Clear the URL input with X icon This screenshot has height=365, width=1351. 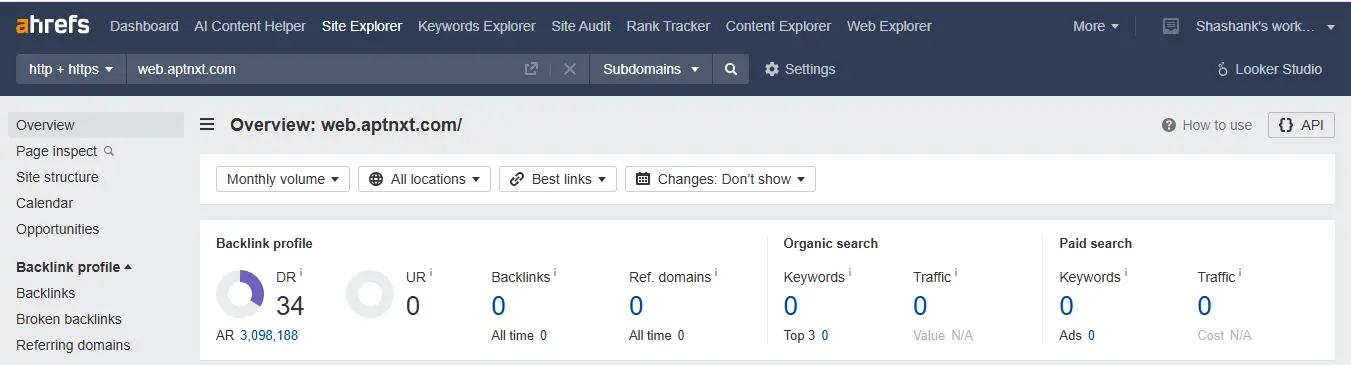click(570, 69)
